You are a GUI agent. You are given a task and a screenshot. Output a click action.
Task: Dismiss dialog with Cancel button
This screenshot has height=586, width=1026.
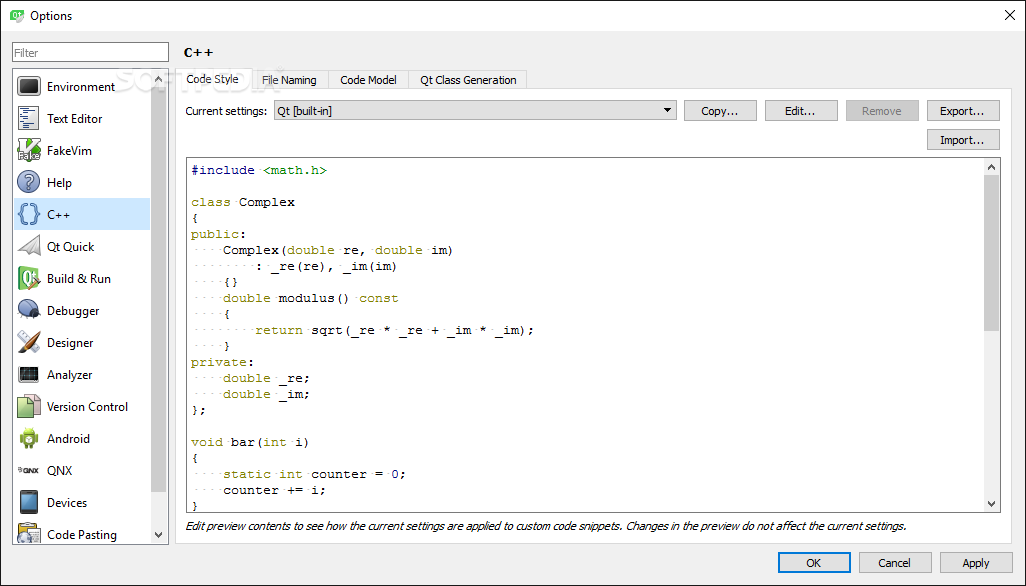tap(895, 562)
